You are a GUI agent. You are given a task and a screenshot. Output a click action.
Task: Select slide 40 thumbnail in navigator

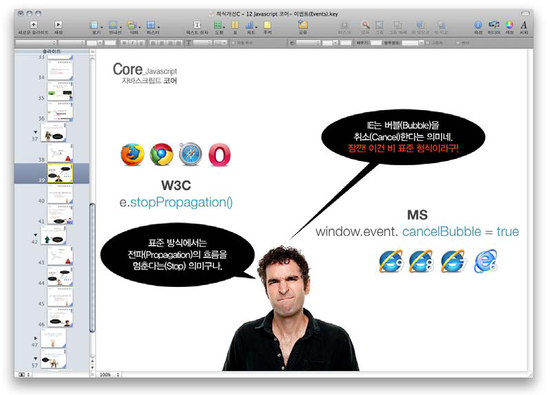coord(60,194)
